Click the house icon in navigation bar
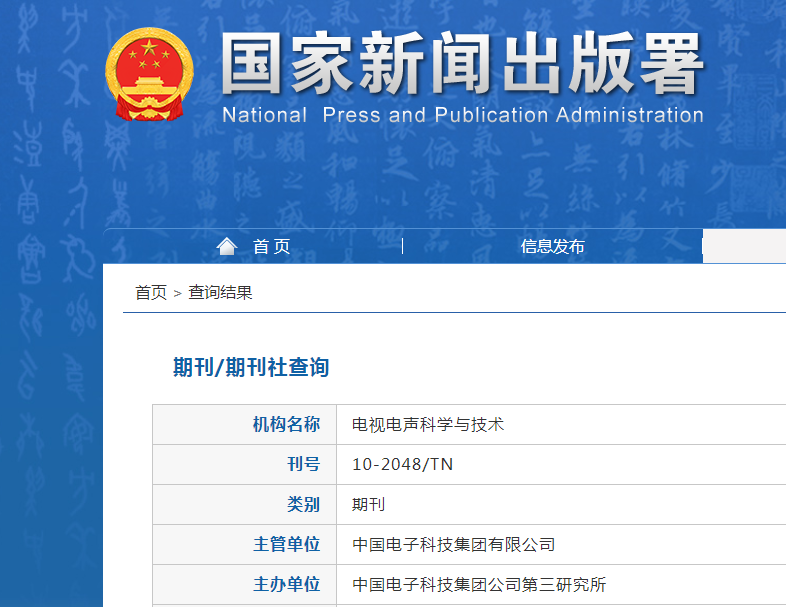Screen dimensions: 786x607 pos(227,246)
